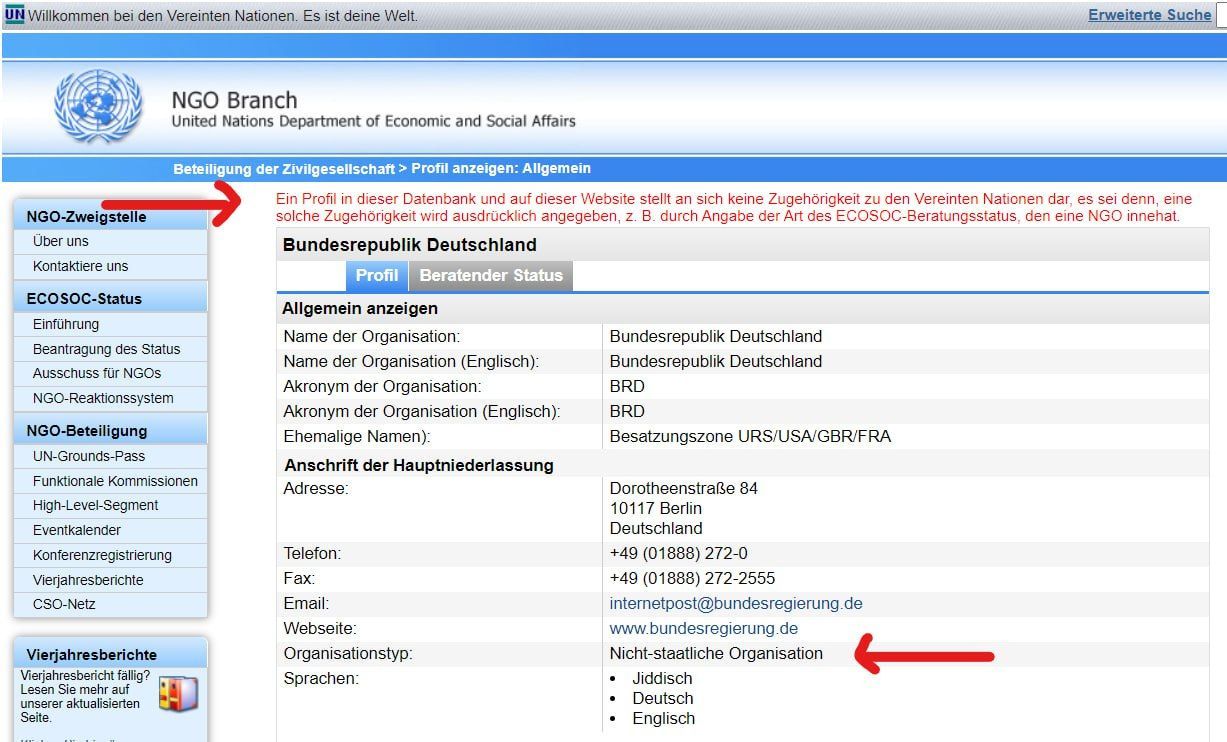Click Beteiligung der Zivilgesellschaft breadcrumb
The width and height of the screenshot is (1227, 742).
click(284, 169)
